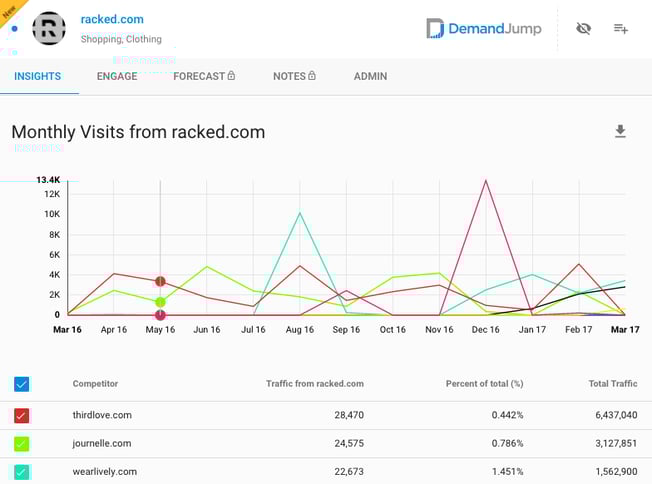Sort by Traffic from racked.com header
Image resolution: width=652 pixels, height=484 pixels.
pyautogui.click(x=315, y=384)
